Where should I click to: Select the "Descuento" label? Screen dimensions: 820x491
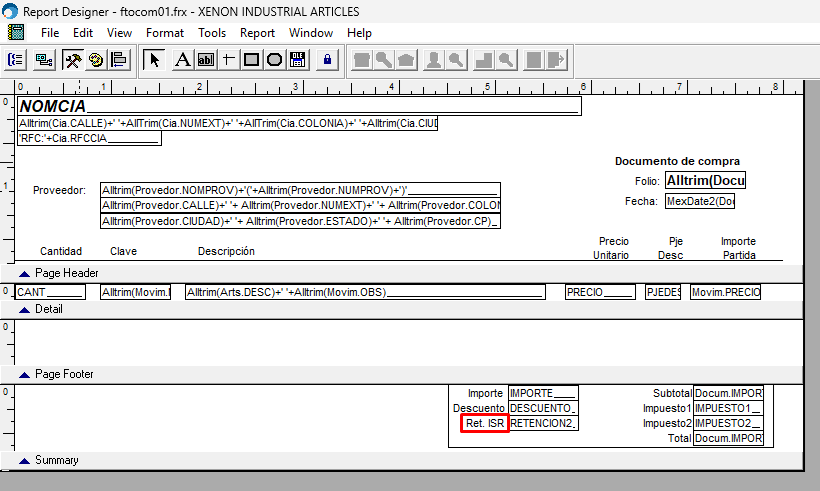(x=479, y=408)
